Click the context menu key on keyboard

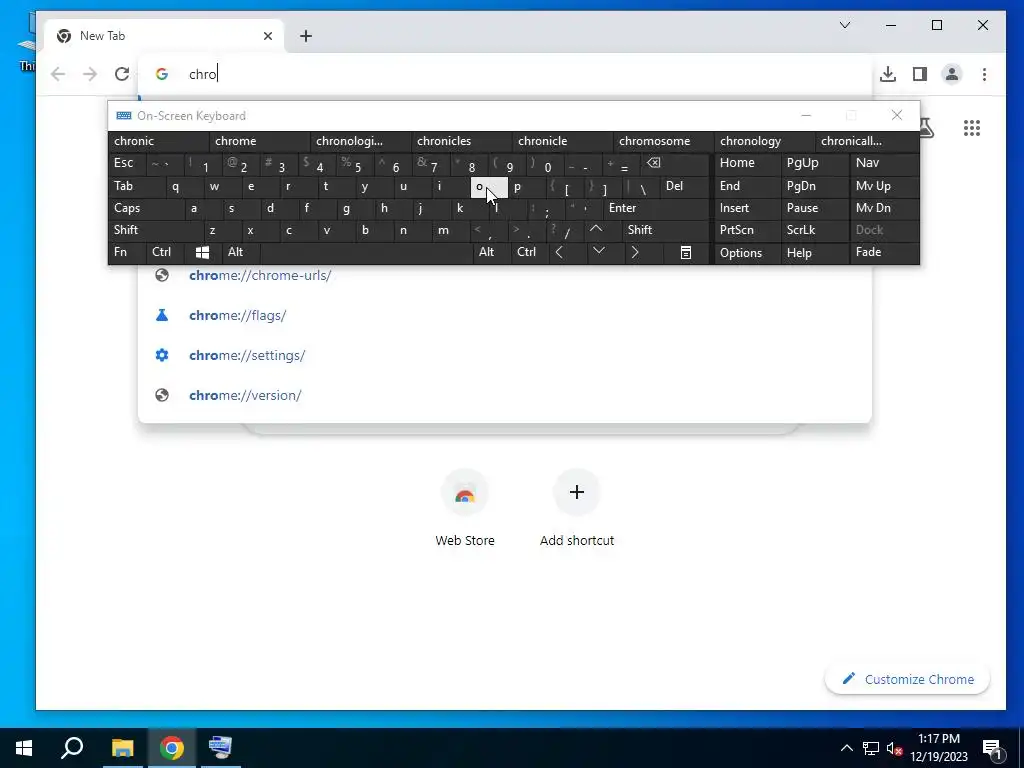point(685,252)
